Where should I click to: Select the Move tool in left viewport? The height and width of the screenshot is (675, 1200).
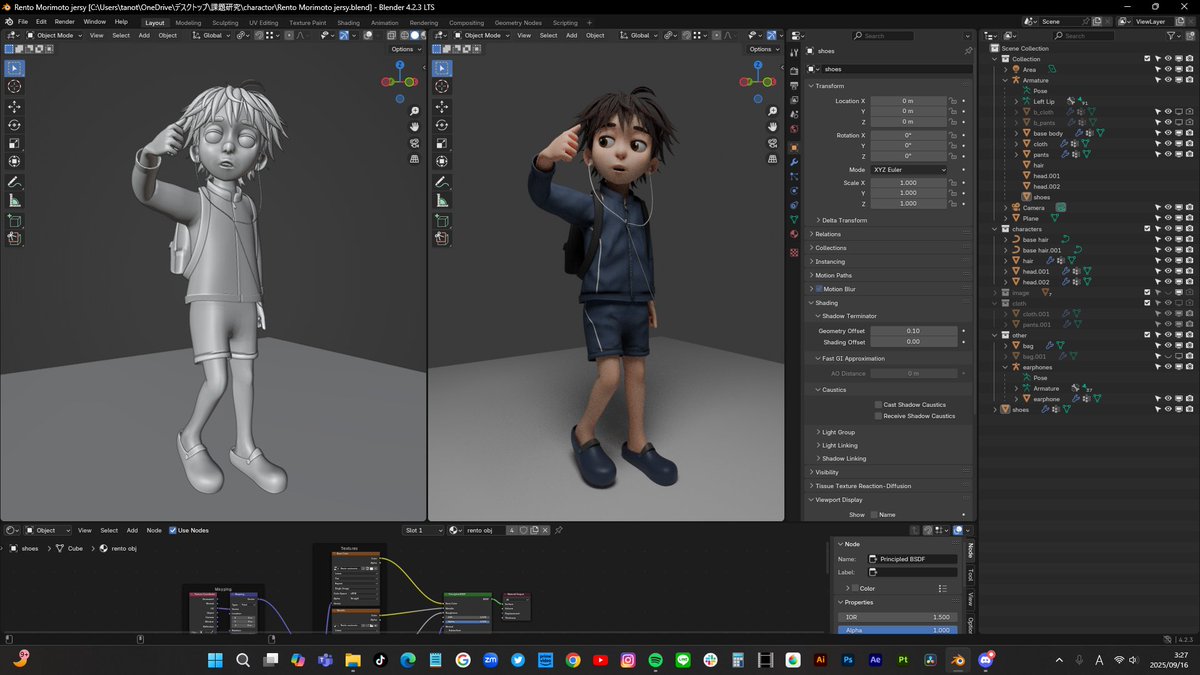(15, 107)
